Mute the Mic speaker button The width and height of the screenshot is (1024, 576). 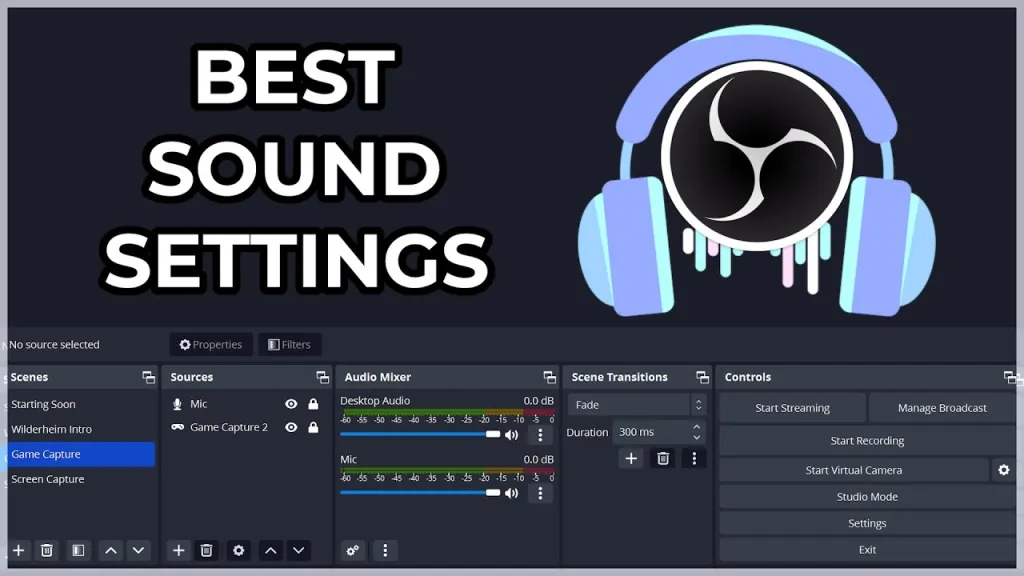(x=512, y=493)
